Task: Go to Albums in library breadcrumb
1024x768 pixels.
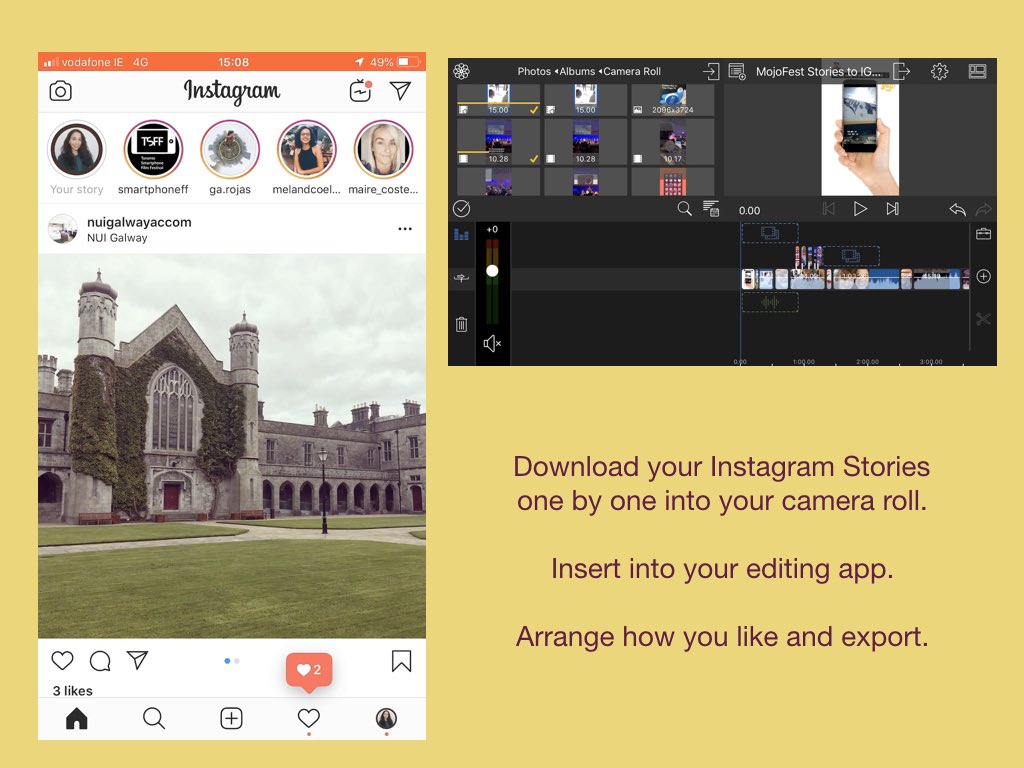Action: coord(577,71)
